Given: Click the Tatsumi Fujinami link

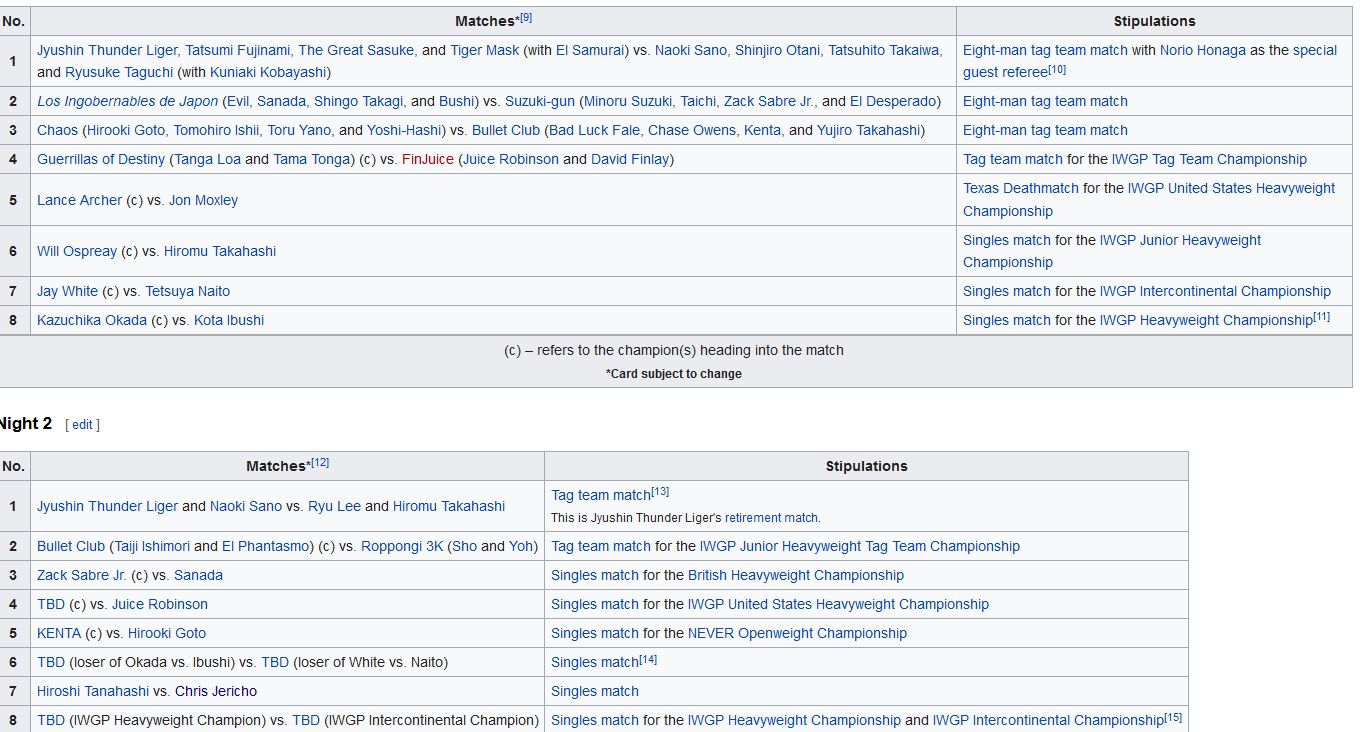Looking at the screenshot, I should click(x=237, y=50).
